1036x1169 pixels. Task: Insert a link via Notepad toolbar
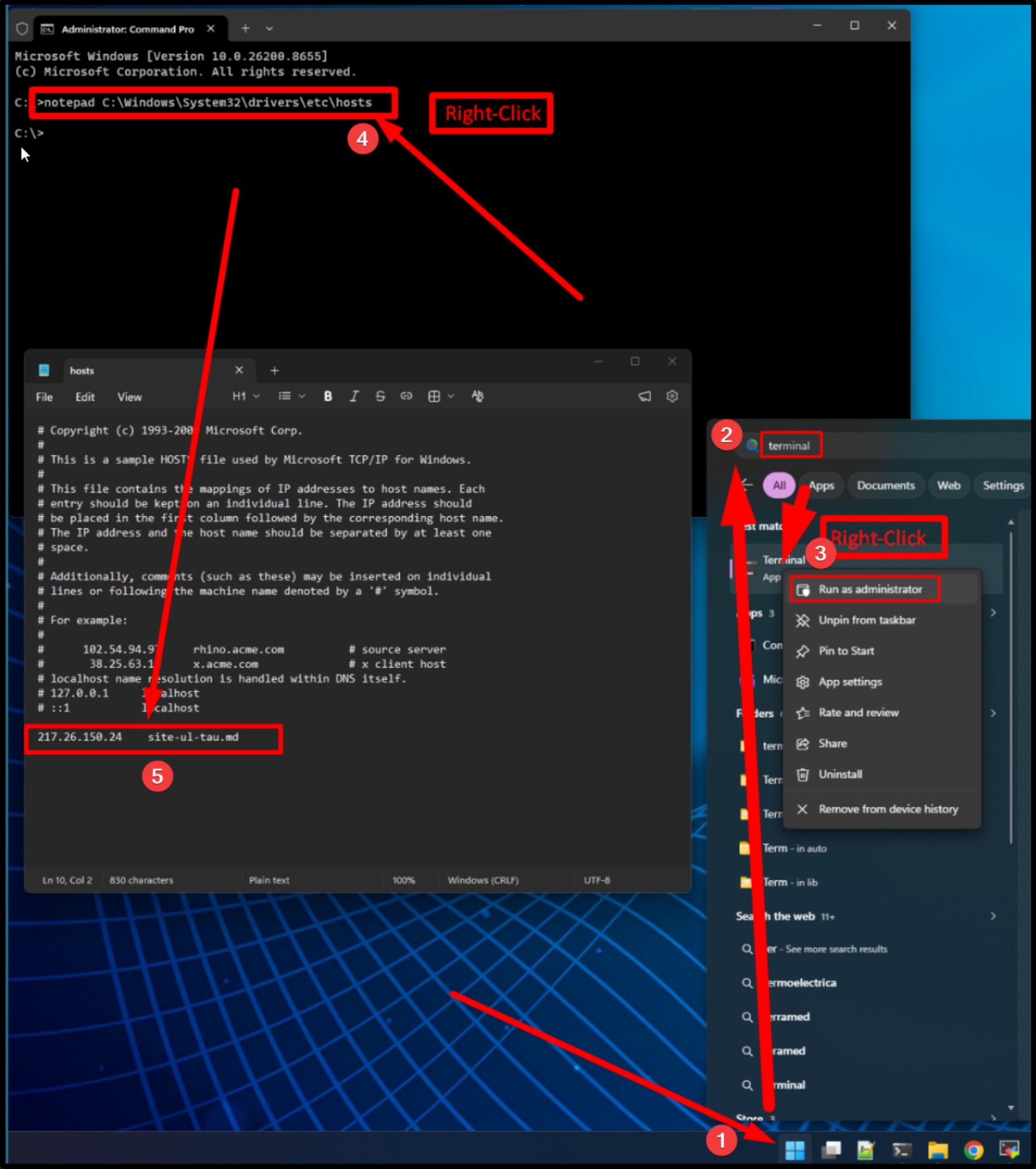click(x=406, y=396)
